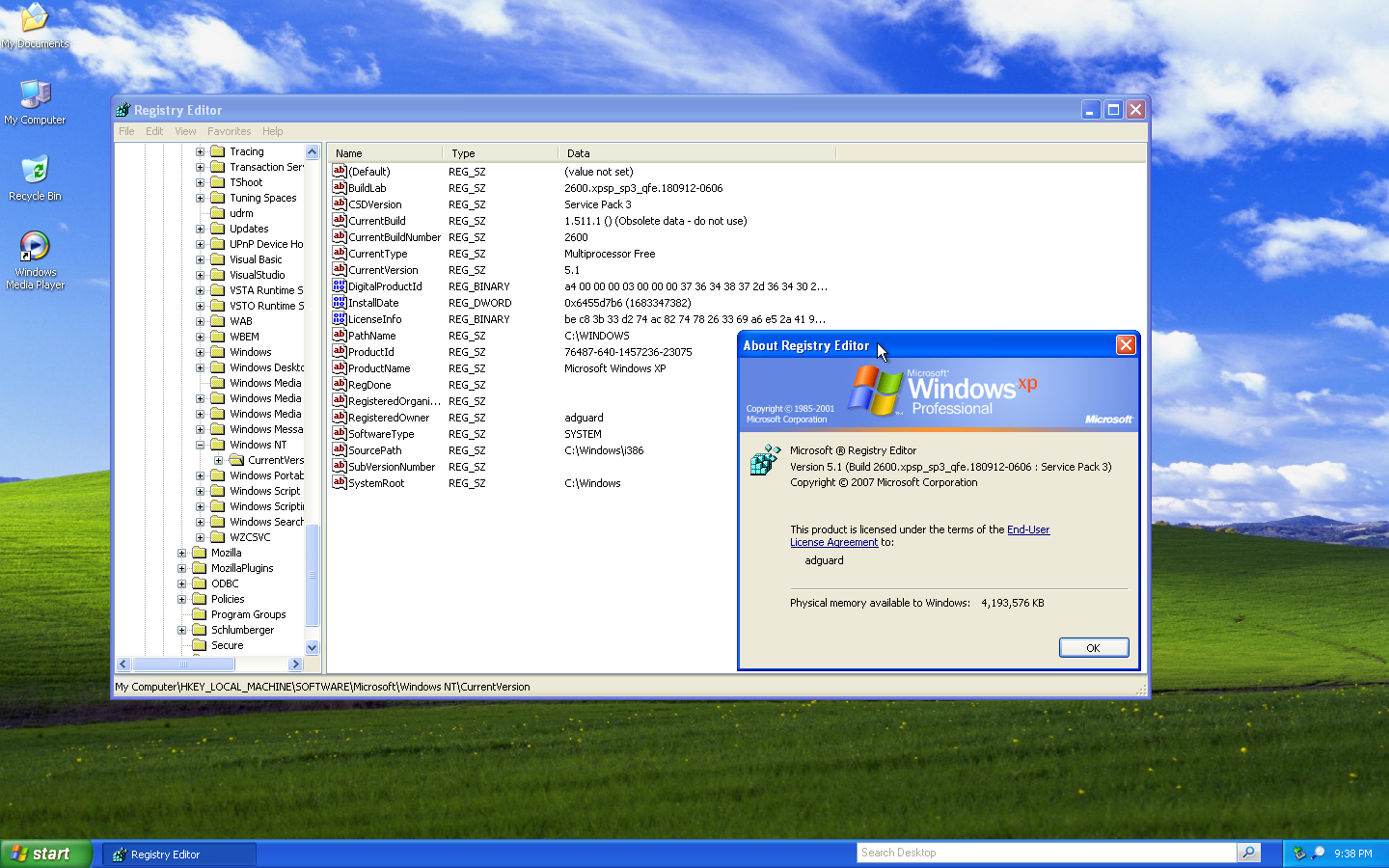
Task: Click the (Default) value icon
Action: pos(340,171)
